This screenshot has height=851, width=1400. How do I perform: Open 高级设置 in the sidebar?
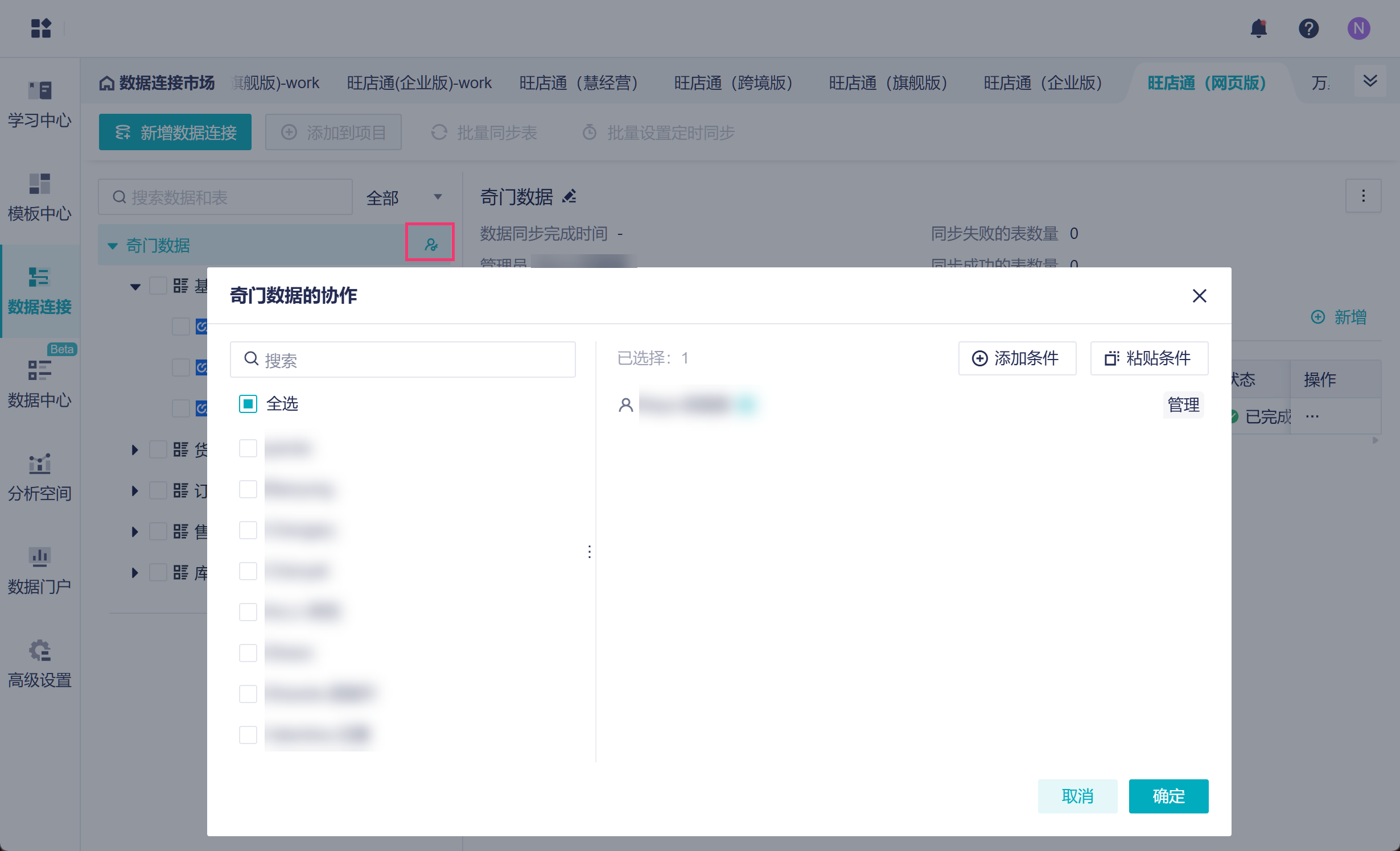40,663
